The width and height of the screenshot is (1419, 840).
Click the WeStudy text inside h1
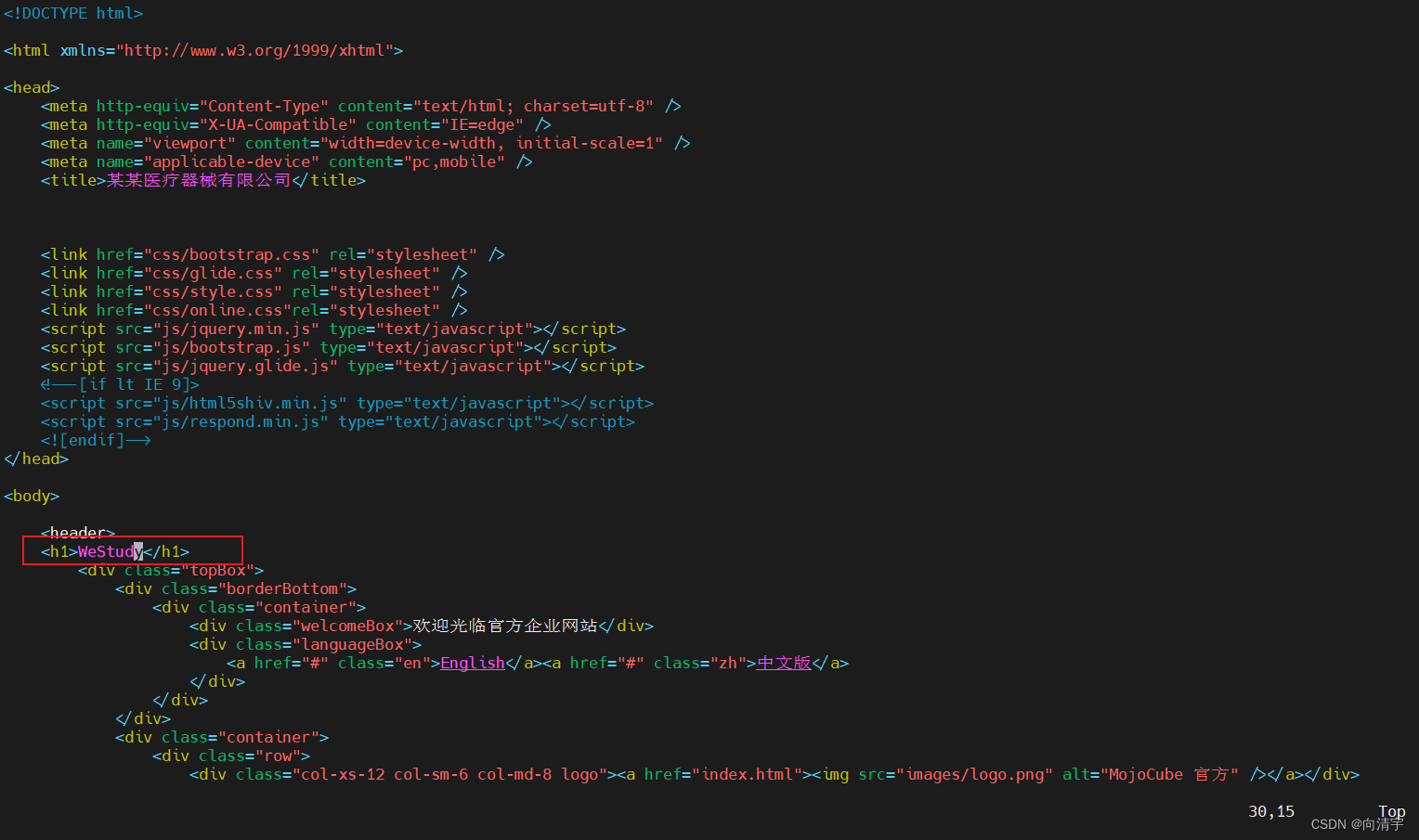click(x=111, y=551)
